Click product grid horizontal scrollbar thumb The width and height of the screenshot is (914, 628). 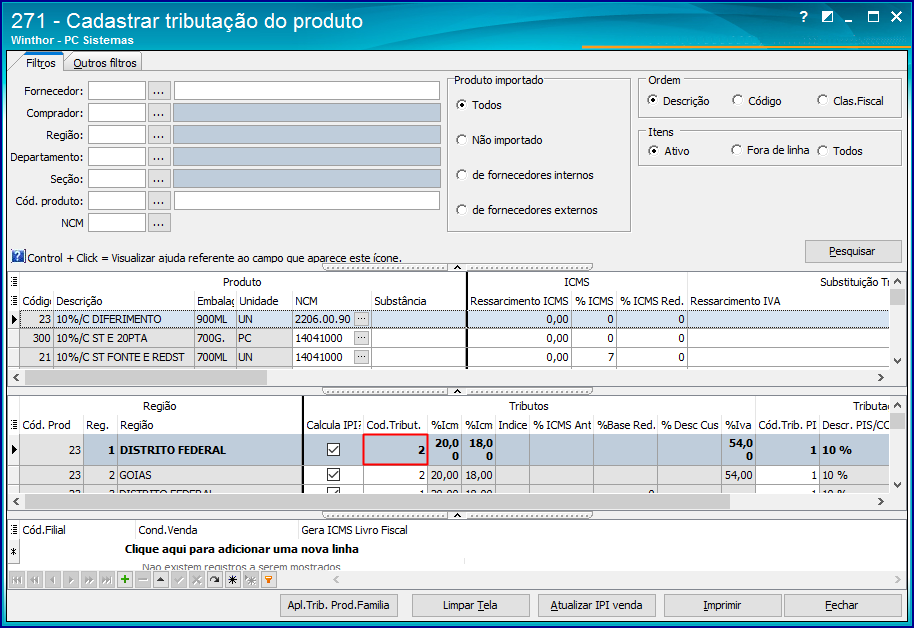pyautogui.click(x=146, y=377)
